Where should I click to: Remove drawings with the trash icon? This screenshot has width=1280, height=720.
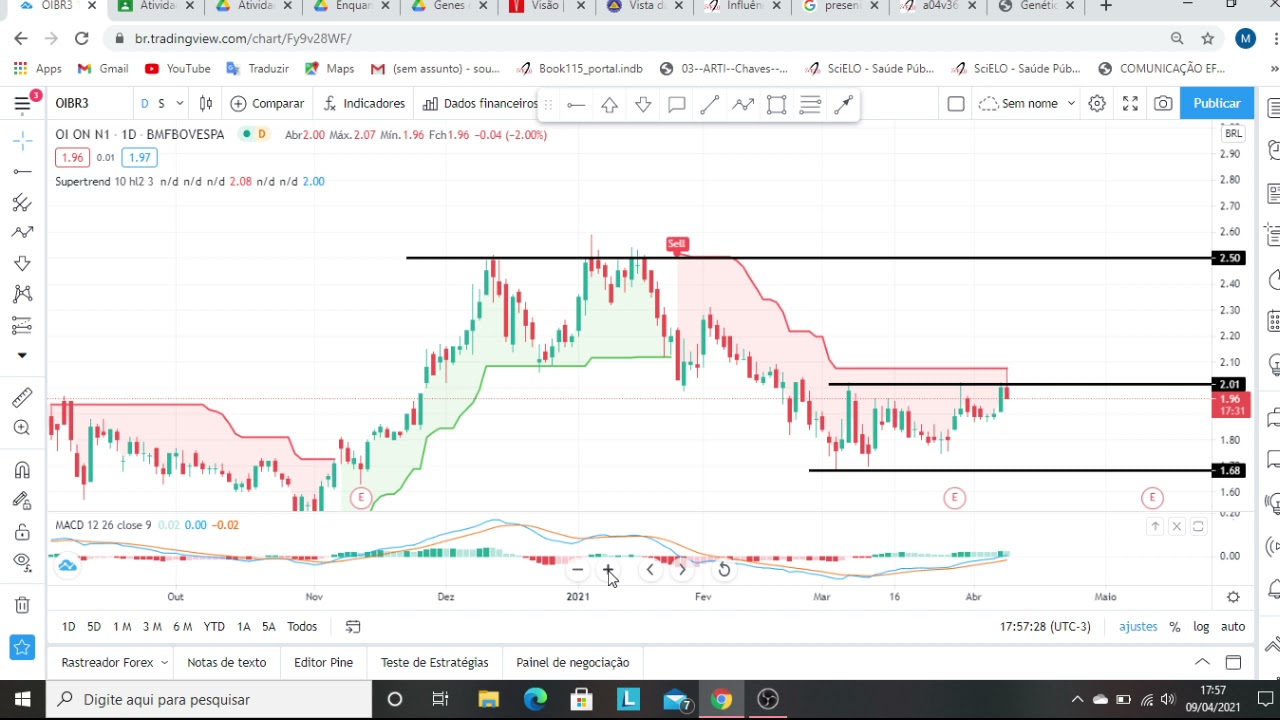pyautogui.click(x=22, y=605)
